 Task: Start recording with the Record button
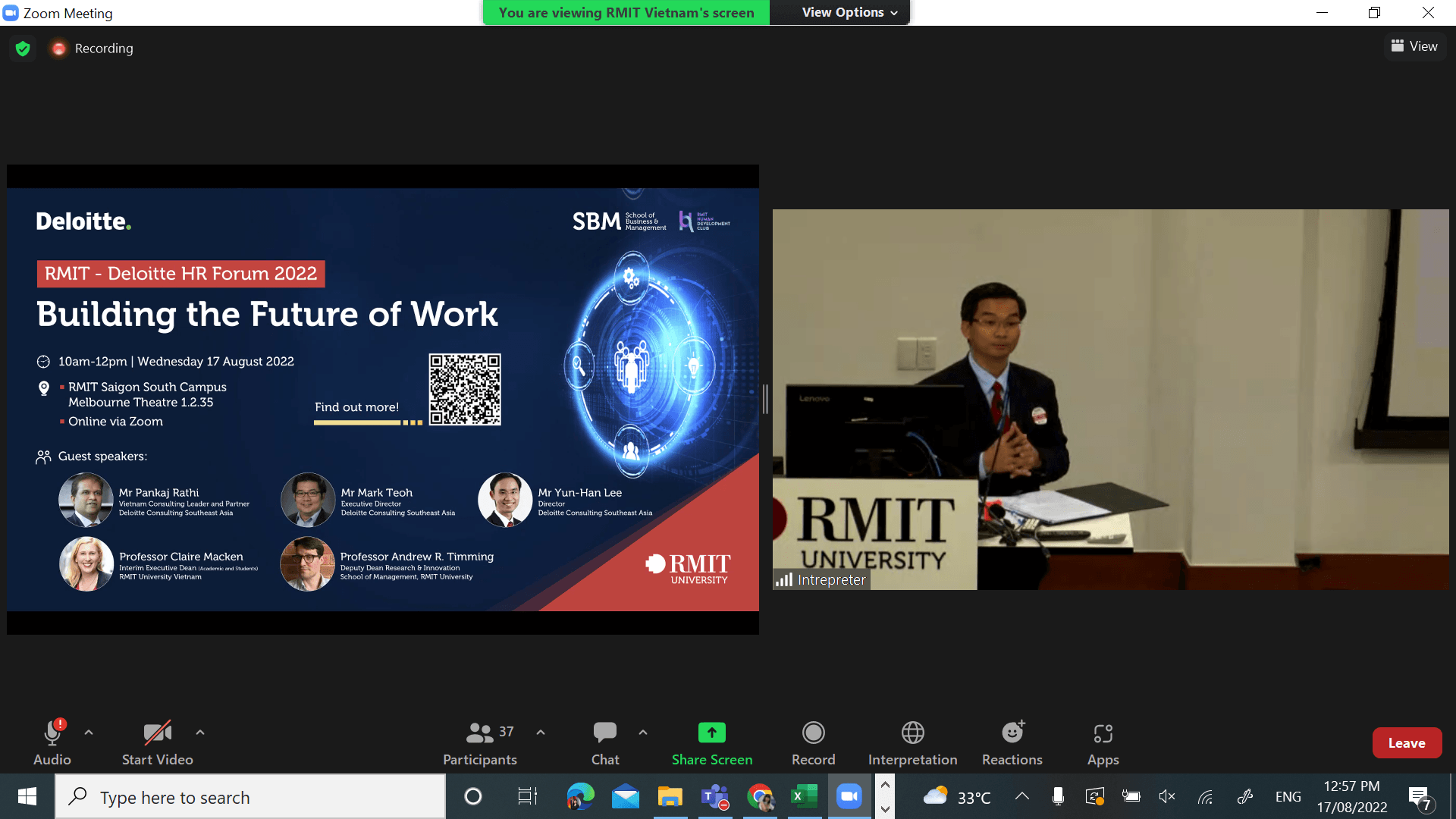coord(814,742)
